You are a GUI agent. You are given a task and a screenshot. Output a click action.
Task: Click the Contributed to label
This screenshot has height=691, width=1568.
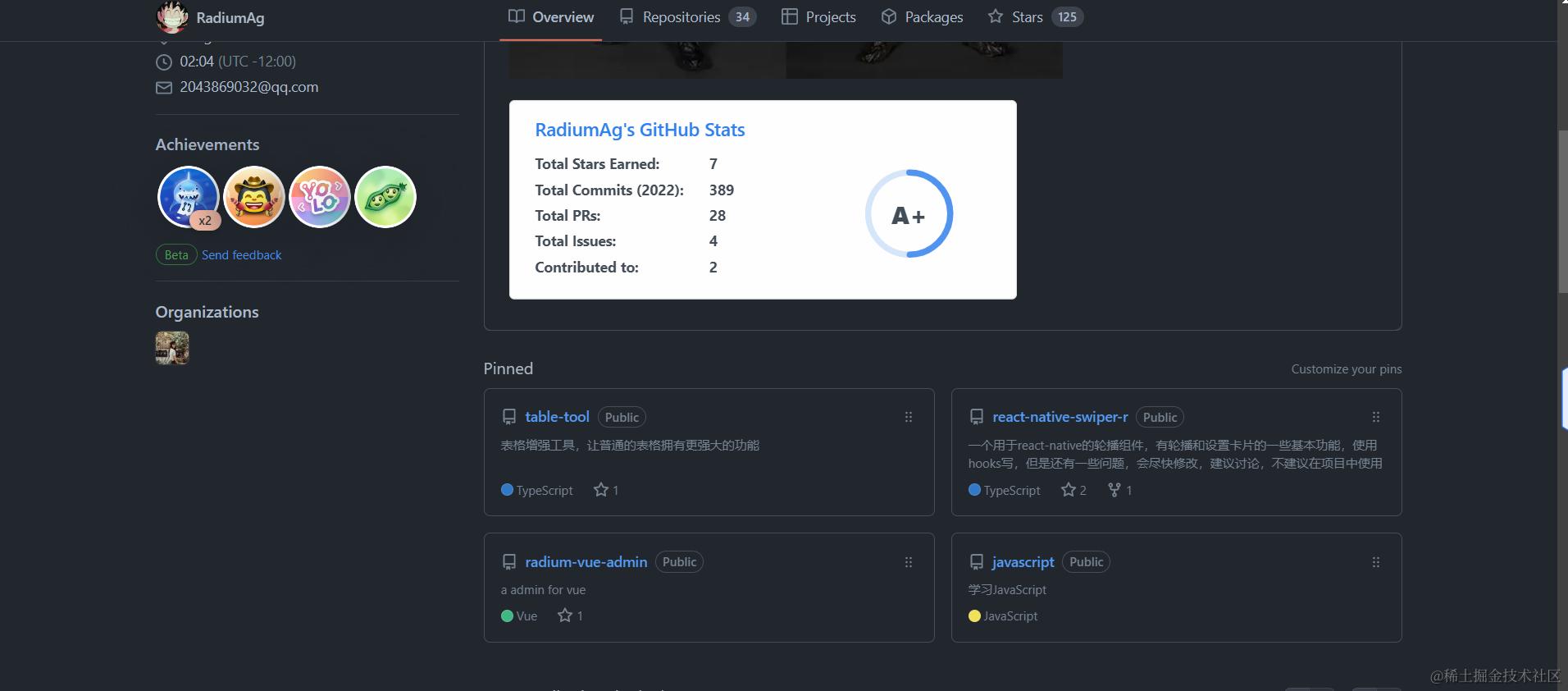[586, 267]
